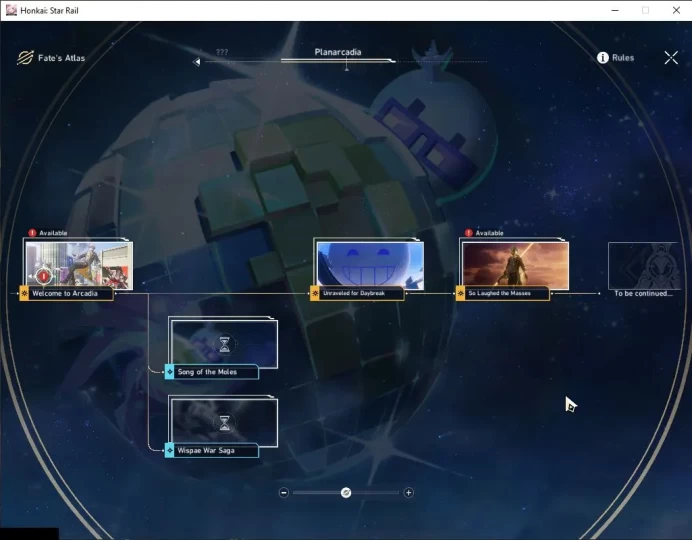The width and height of the screenshot is (692, 540).
Task: Select the Planarcadia region tab
Action: tap(338, 52)
